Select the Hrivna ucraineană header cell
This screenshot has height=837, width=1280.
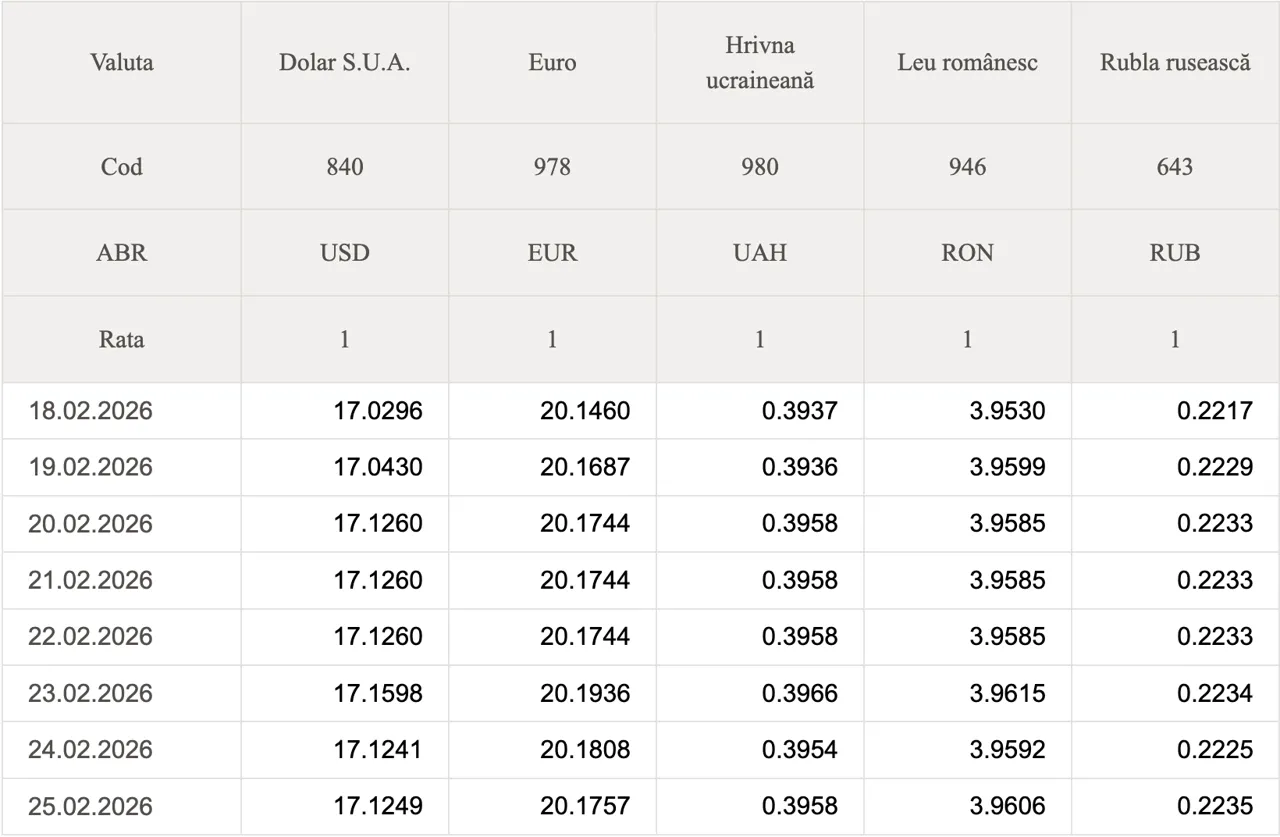[760, 62]
